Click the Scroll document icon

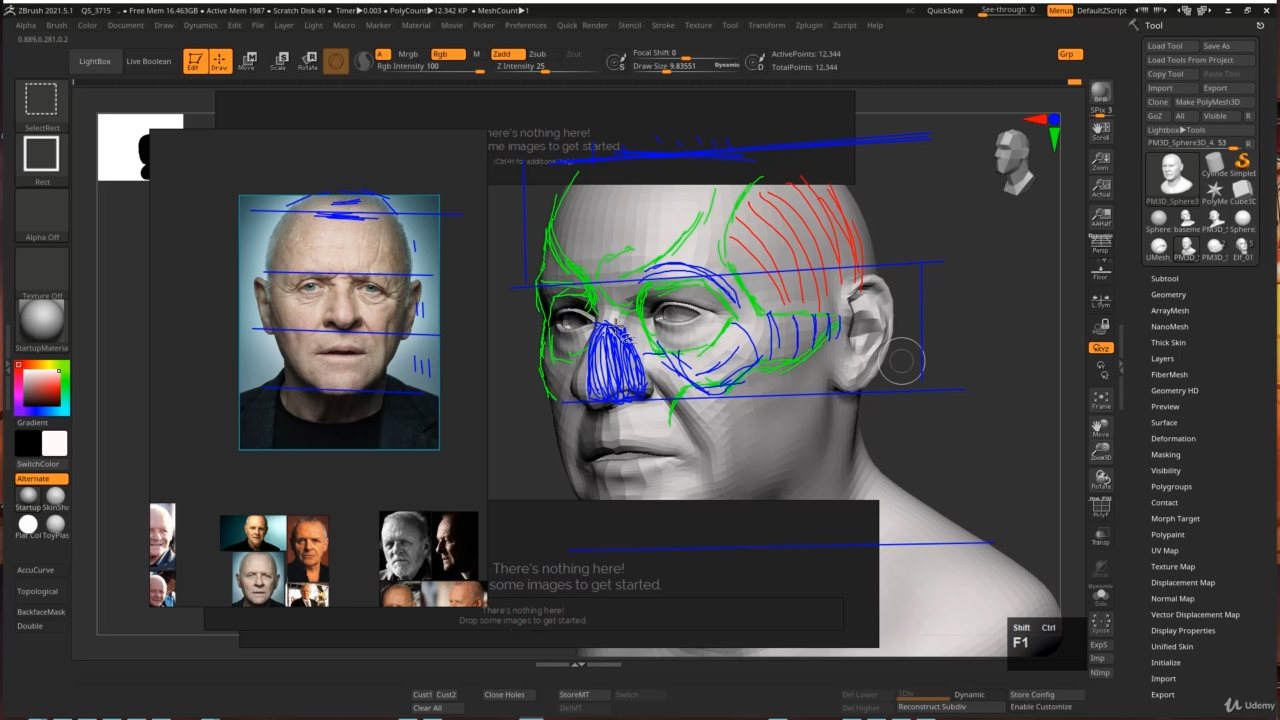pos(1101,130)
